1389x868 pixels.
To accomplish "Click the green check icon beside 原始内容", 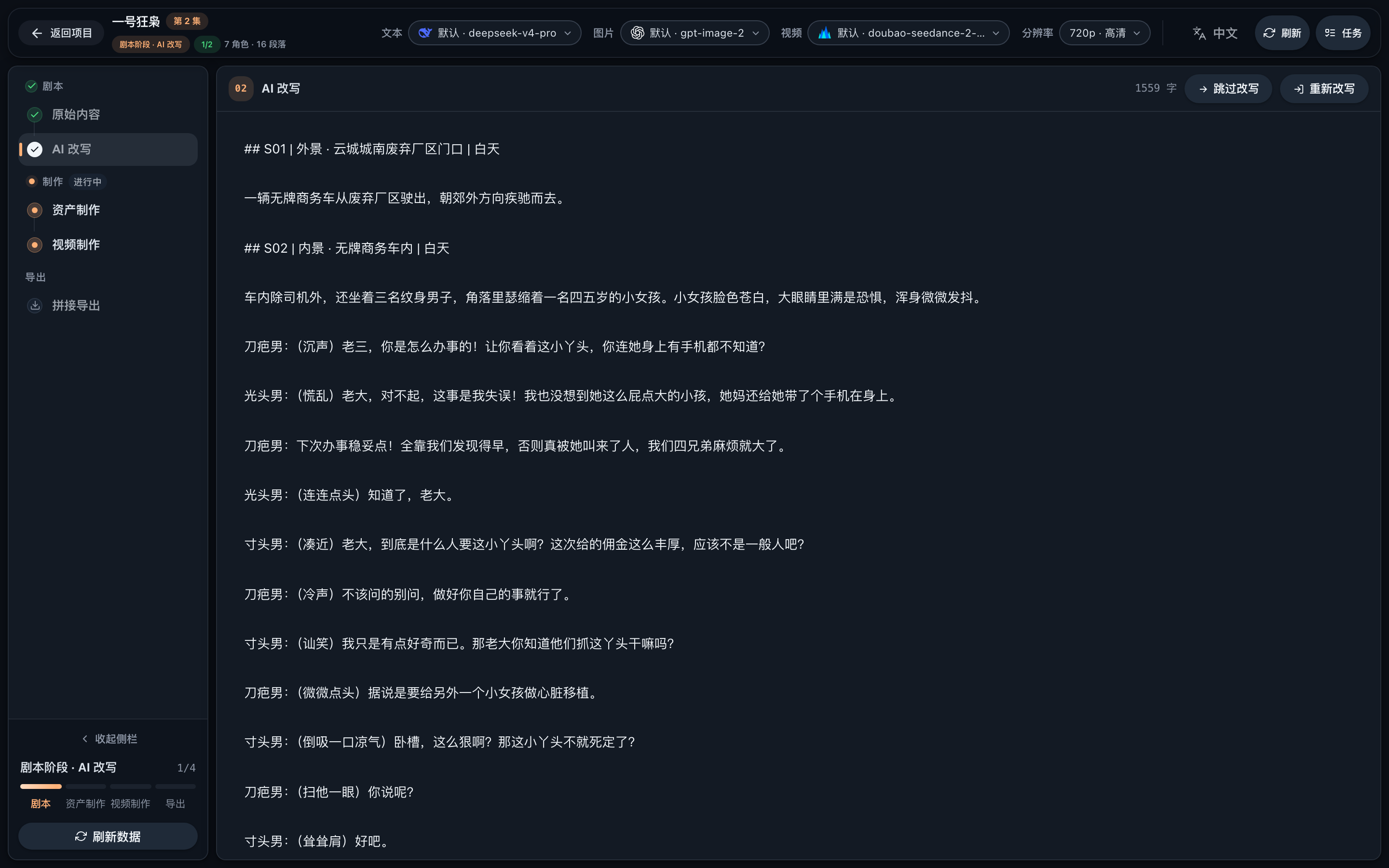I will point(34,114).
